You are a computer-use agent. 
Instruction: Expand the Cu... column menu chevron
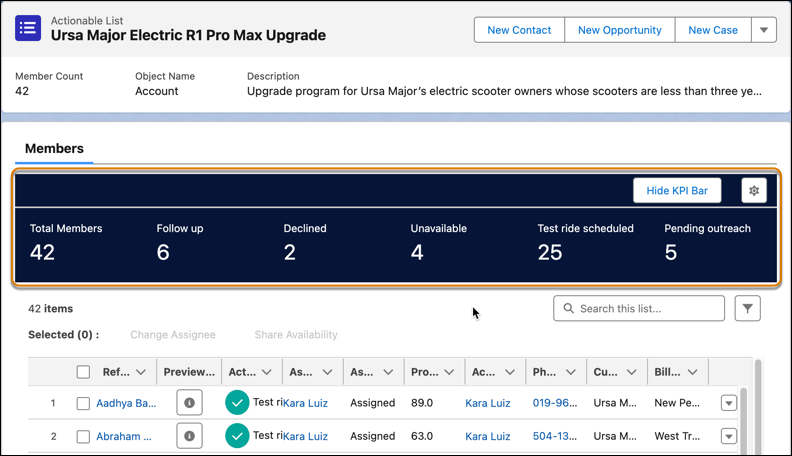[631, 372]
